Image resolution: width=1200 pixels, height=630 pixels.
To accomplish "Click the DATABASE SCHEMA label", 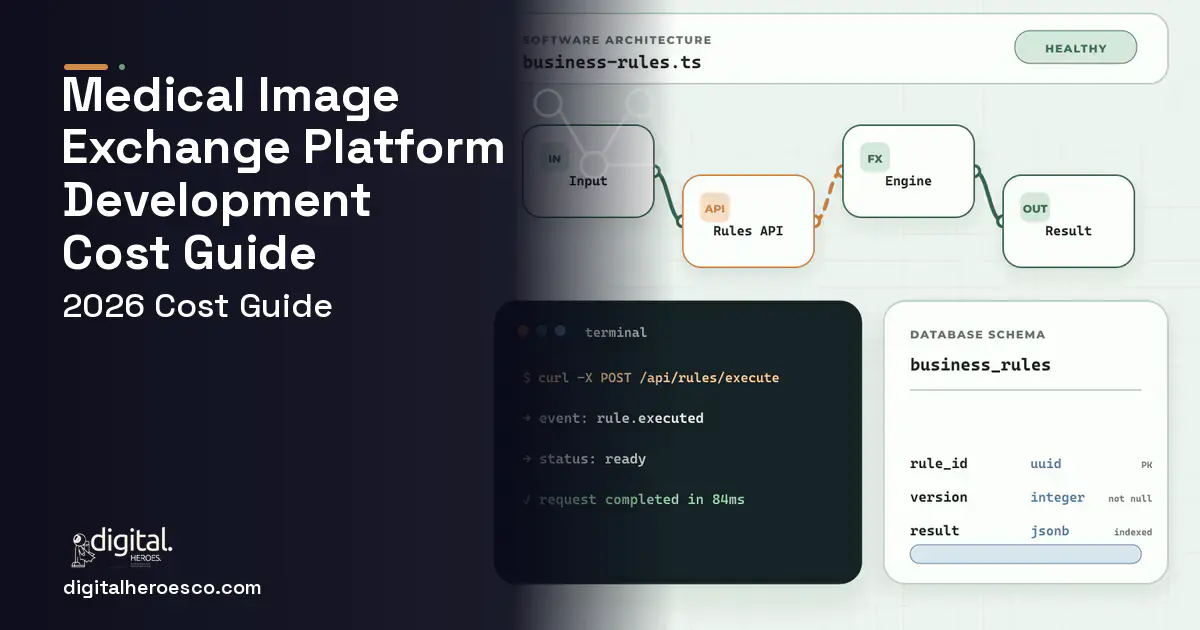I will click(977, 335).
